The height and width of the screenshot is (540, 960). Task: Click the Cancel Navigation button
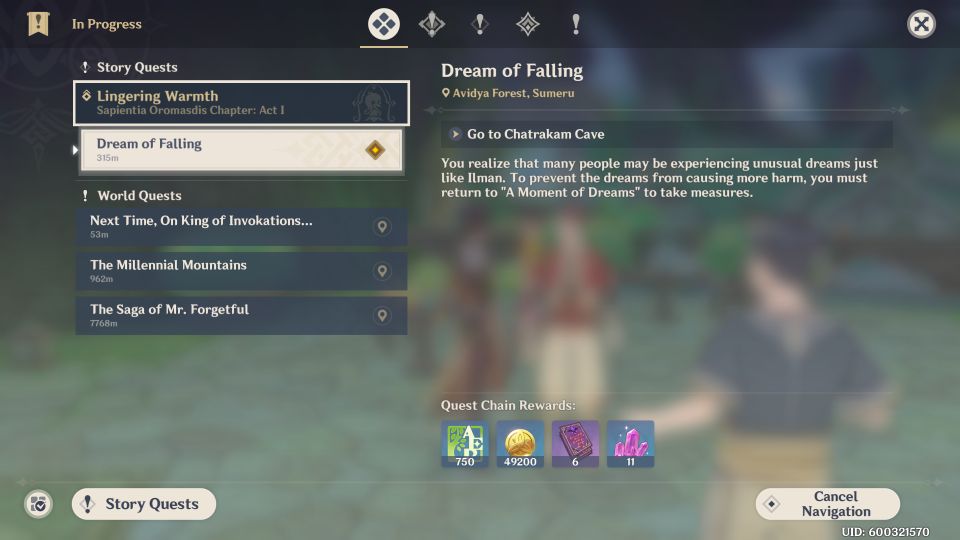click(828, 504)
